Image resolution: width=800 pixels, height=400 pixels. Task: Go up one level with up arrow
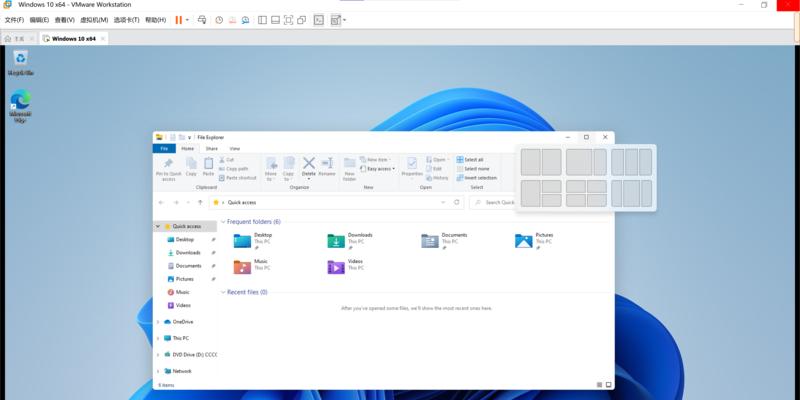(x=200, y=203)
